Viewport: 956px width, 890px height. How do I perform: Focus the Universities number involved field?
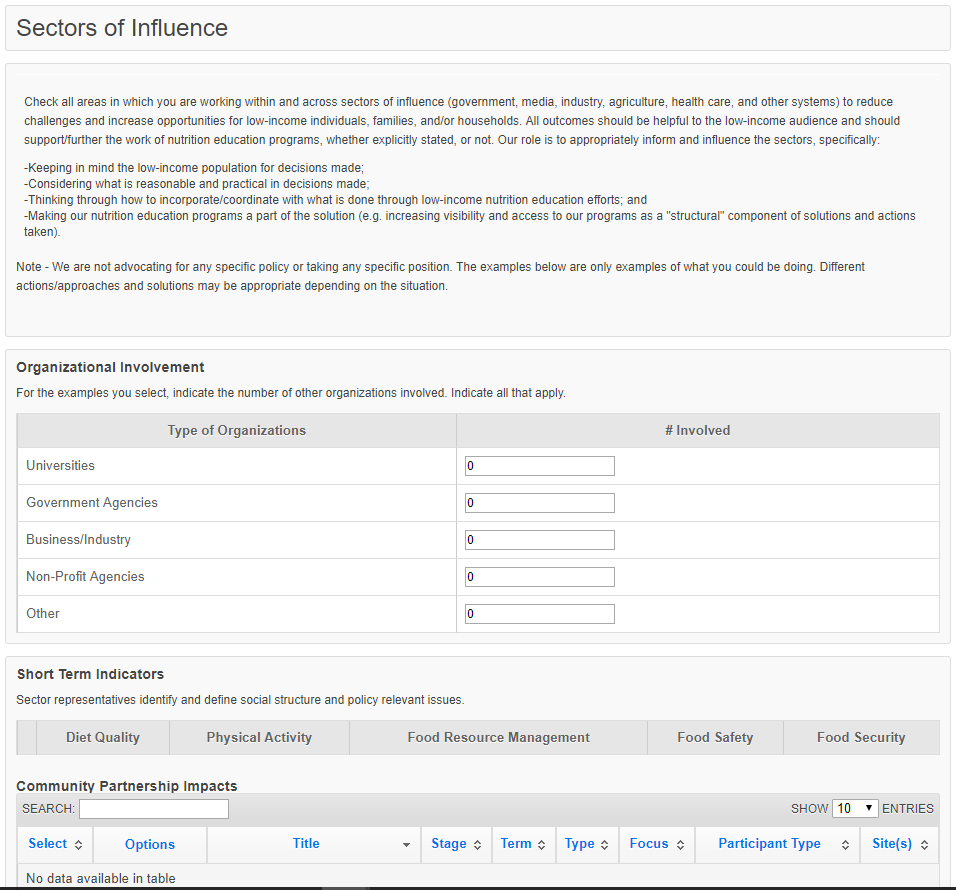(539, 466)
